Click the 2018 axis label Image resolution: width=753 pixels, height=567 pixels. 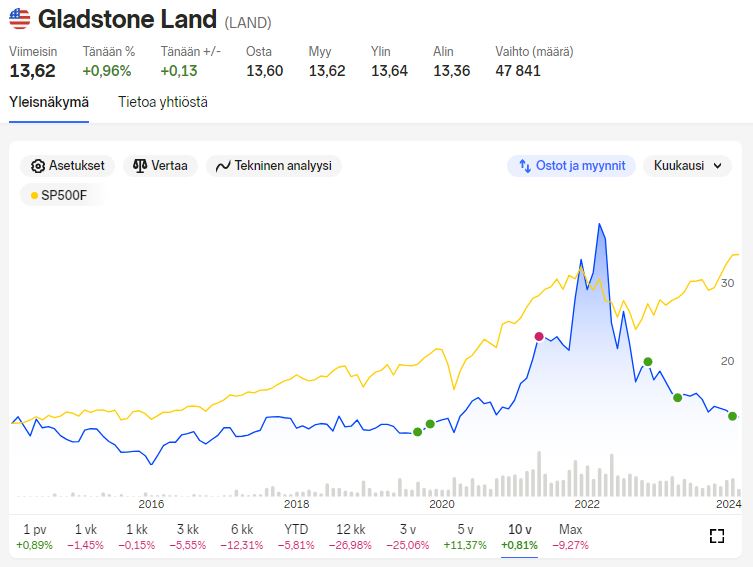coord(296,504)
